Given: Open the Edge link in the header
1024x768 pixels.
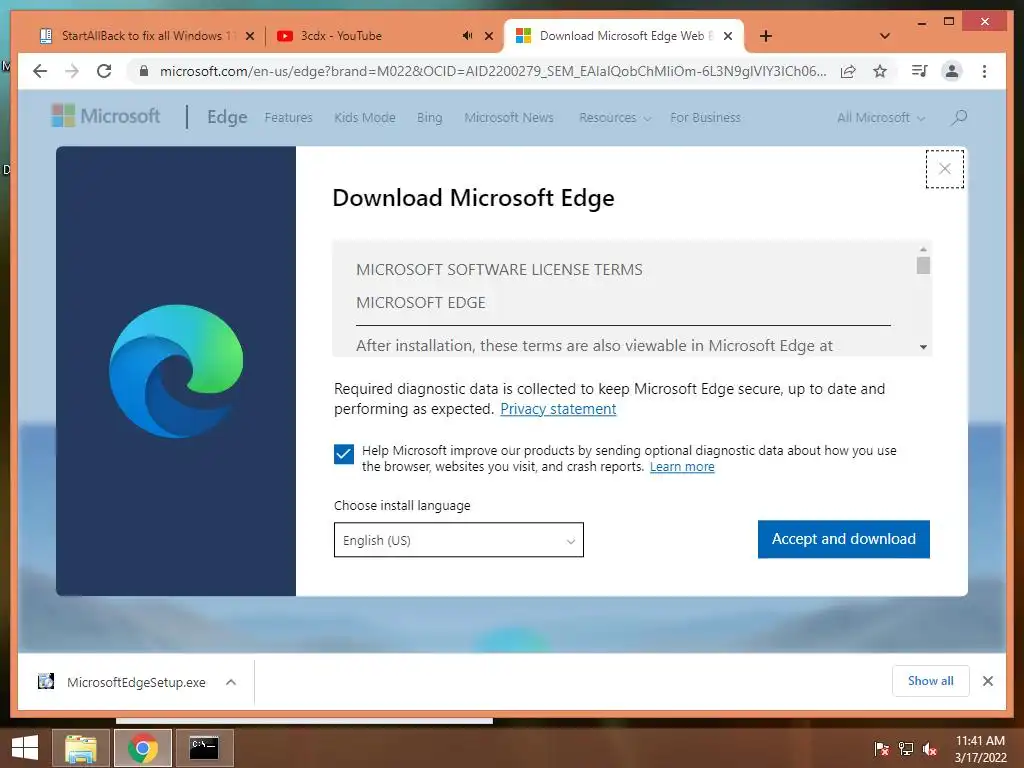Looking at the screenshot, I should (x=227, y=117).
